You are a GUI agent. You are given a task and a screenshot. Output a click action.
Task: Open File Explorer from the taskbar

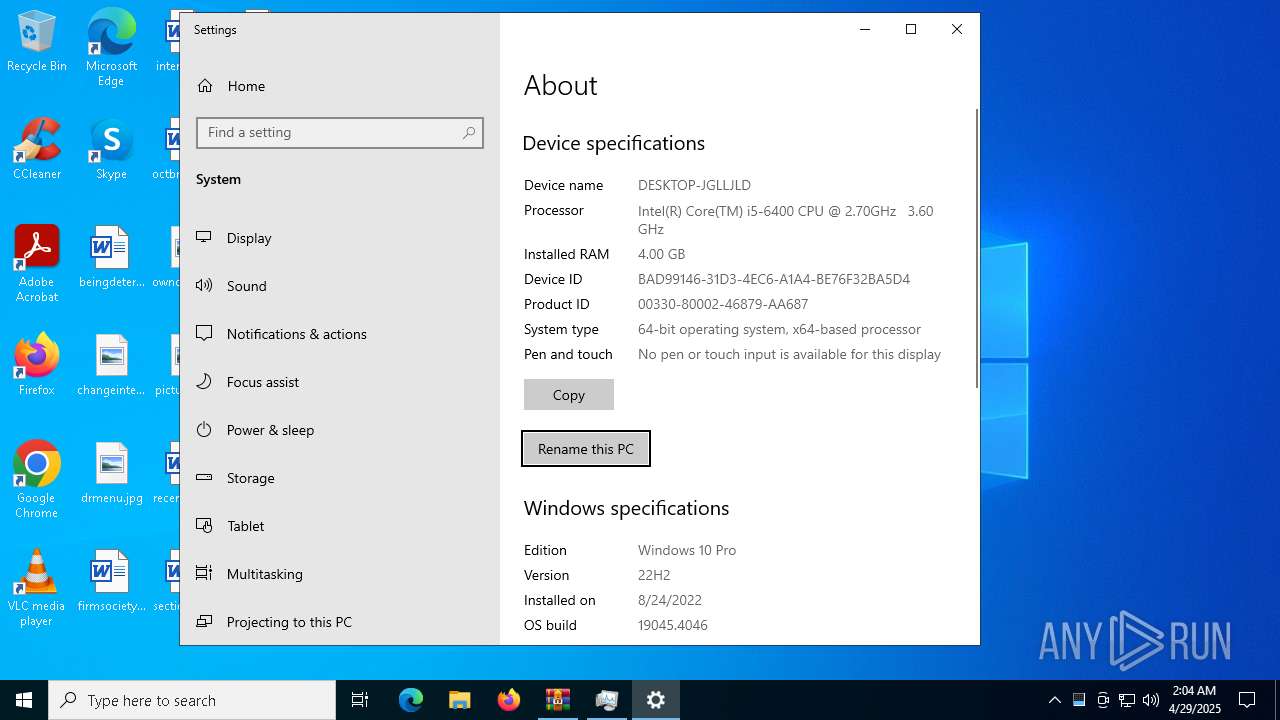click(460, 700)
